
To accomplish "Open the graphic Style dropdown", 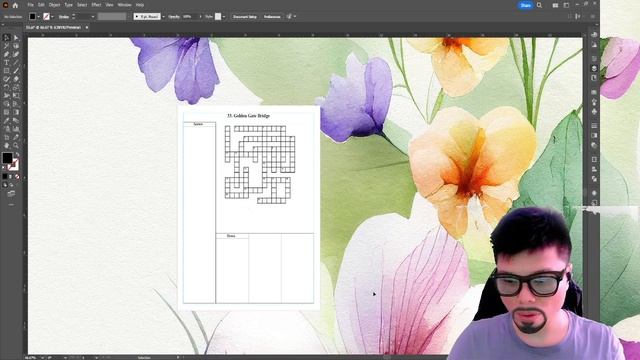I will tap(224, 17).
